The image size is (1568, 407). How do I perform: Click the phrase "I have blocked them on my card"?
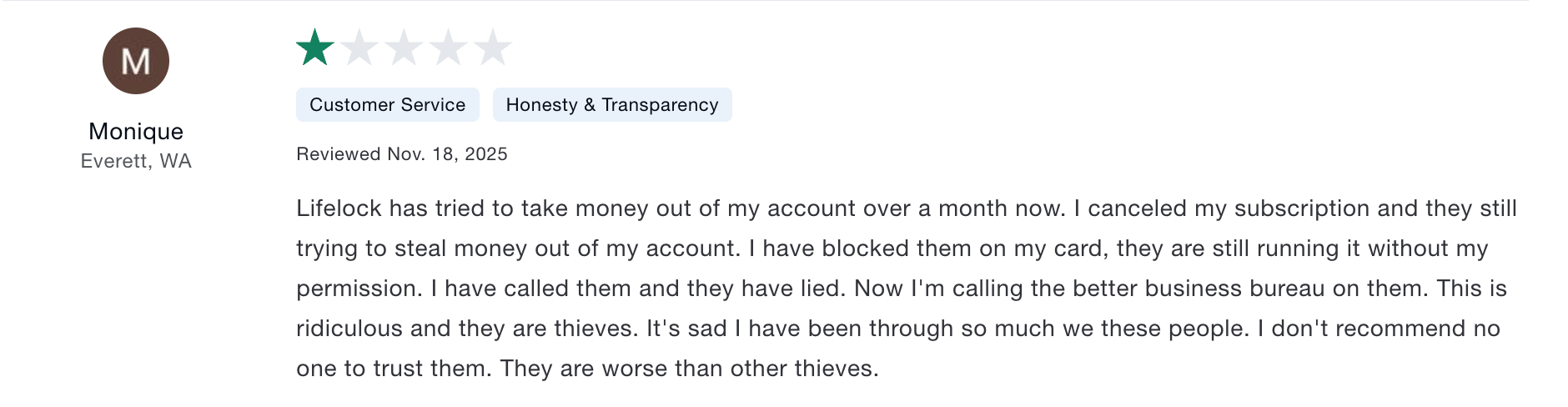[927, 249]
